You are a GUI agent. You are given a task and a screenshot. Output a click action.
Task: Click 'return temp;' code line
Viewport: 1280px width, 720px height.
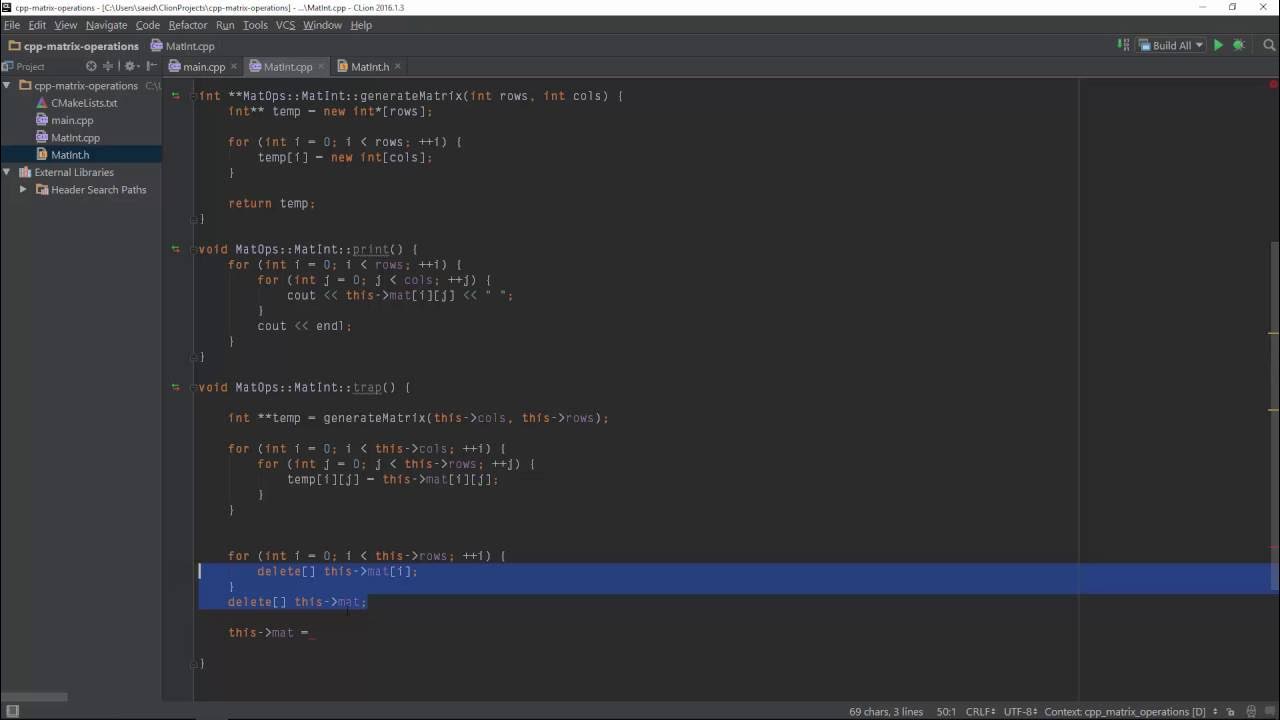click(x=271, y=203)
